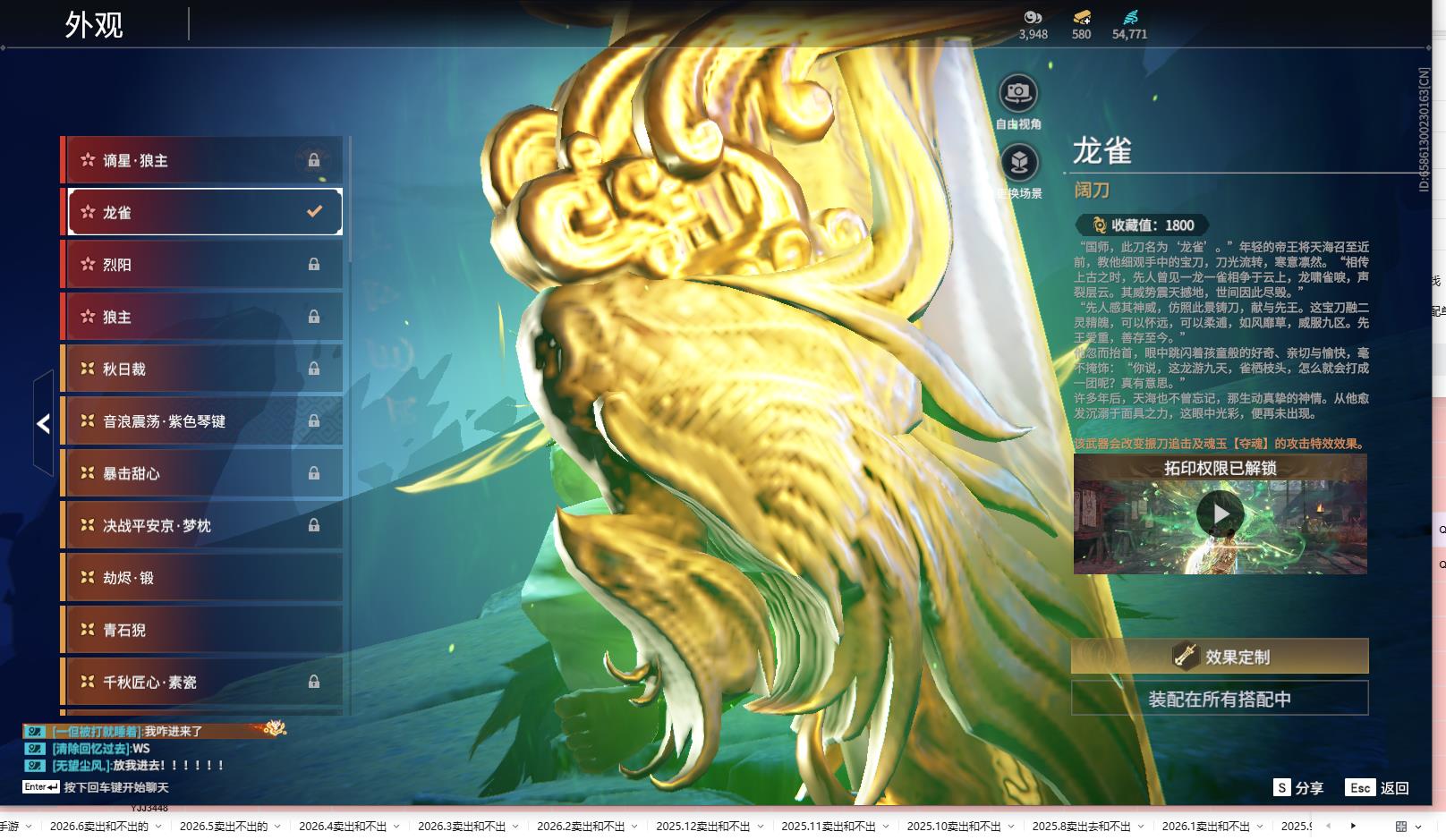
Task: Open dropdown arrow of 2025.10卖出和不出 sheet tab
Action: click(1011, 827)
